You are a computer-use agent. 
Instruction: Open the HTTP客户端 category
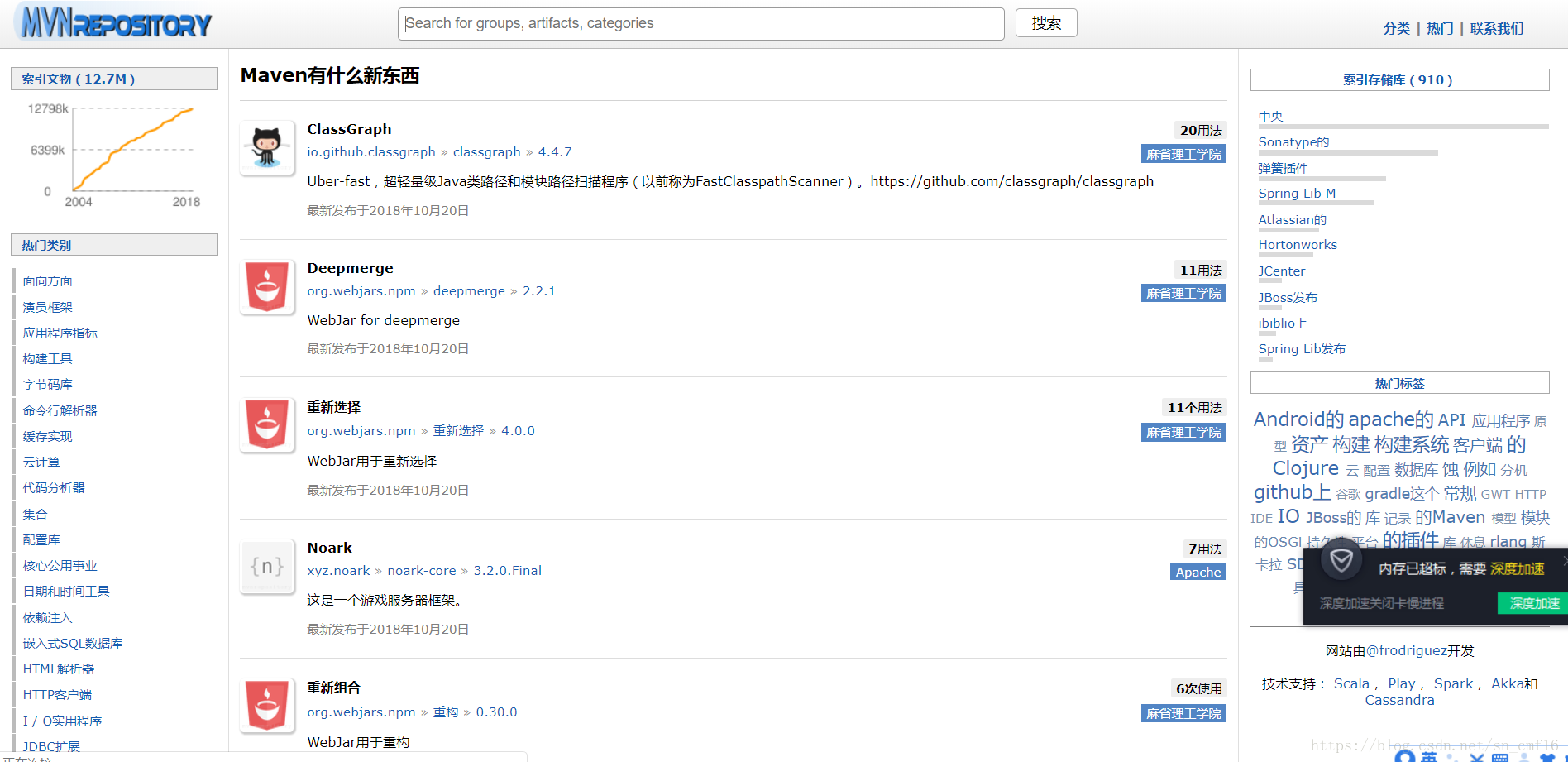pos(58,694)
